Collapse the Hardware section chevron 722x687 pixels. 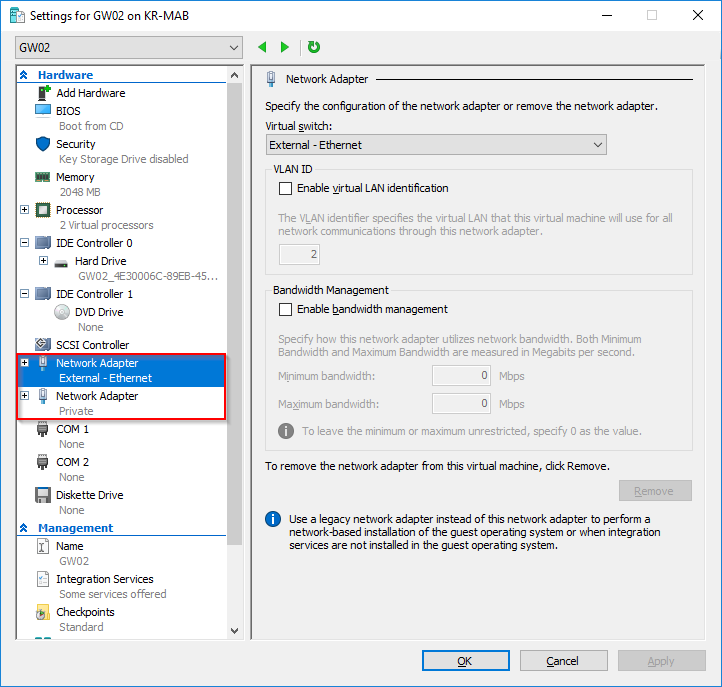24,75
